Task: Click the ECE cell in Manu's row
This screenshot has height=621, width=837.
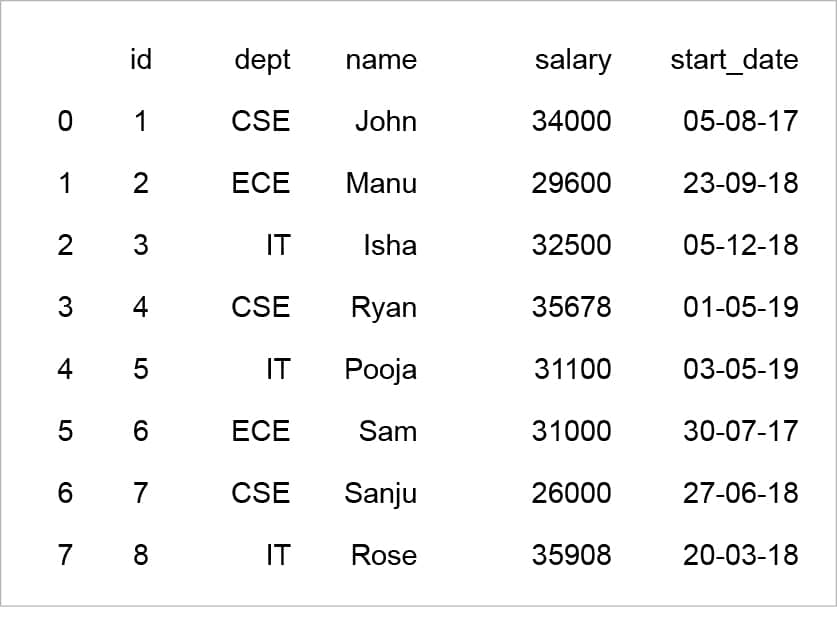Action: 260,184
